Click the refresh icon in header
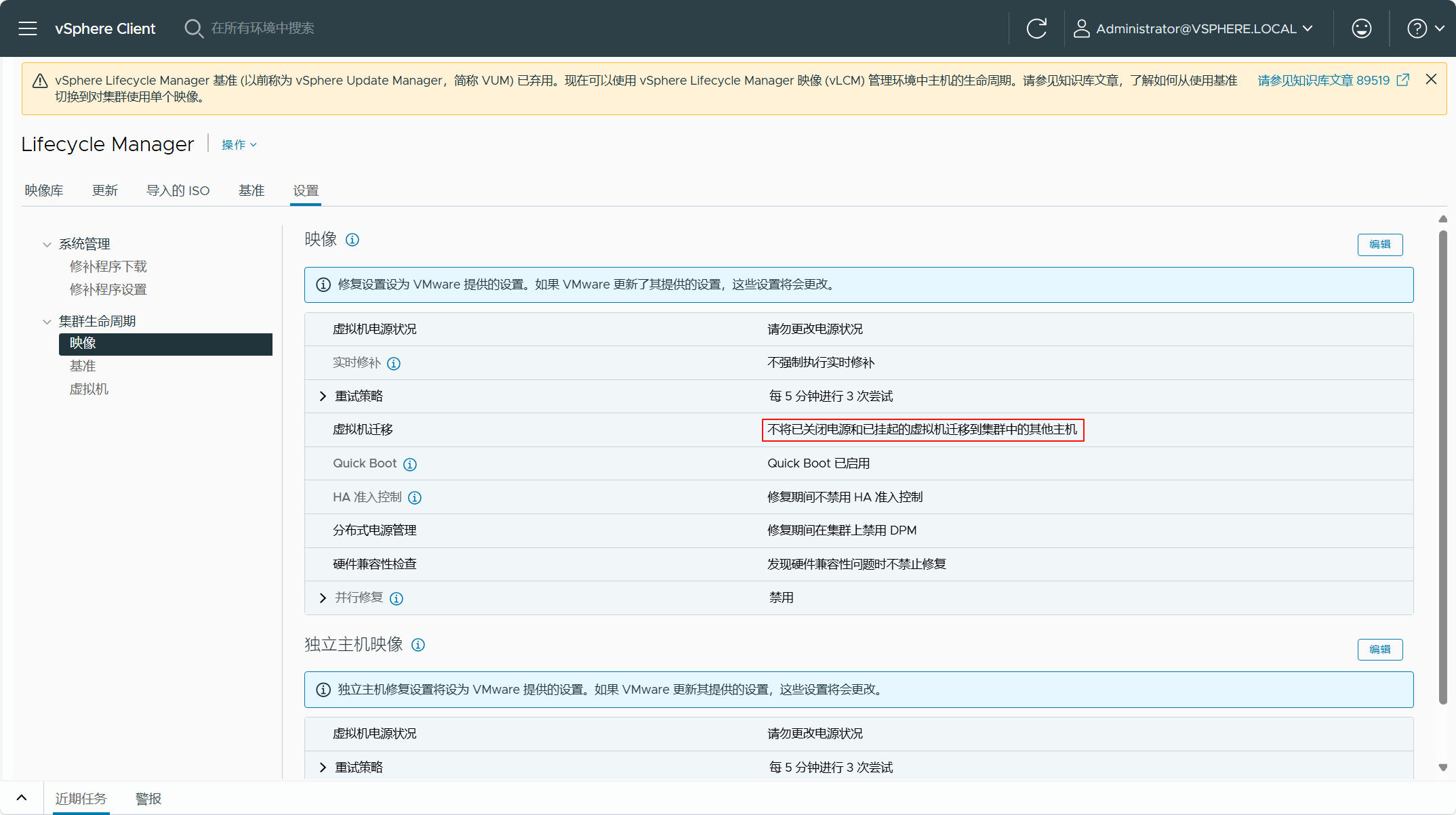This screenshot has width=1456, height=815. [1036, 28]
